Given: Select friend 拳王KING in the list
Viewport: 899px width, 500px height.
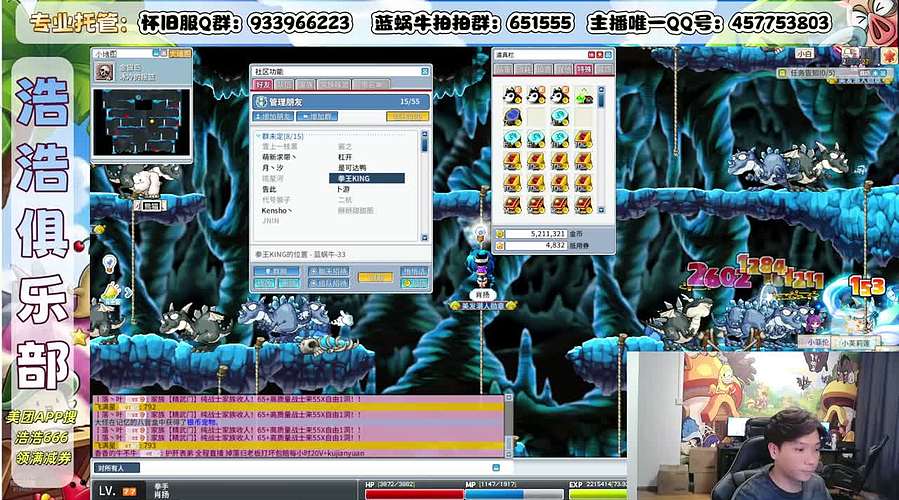Looking at the screenshot, I should point(367,178).
